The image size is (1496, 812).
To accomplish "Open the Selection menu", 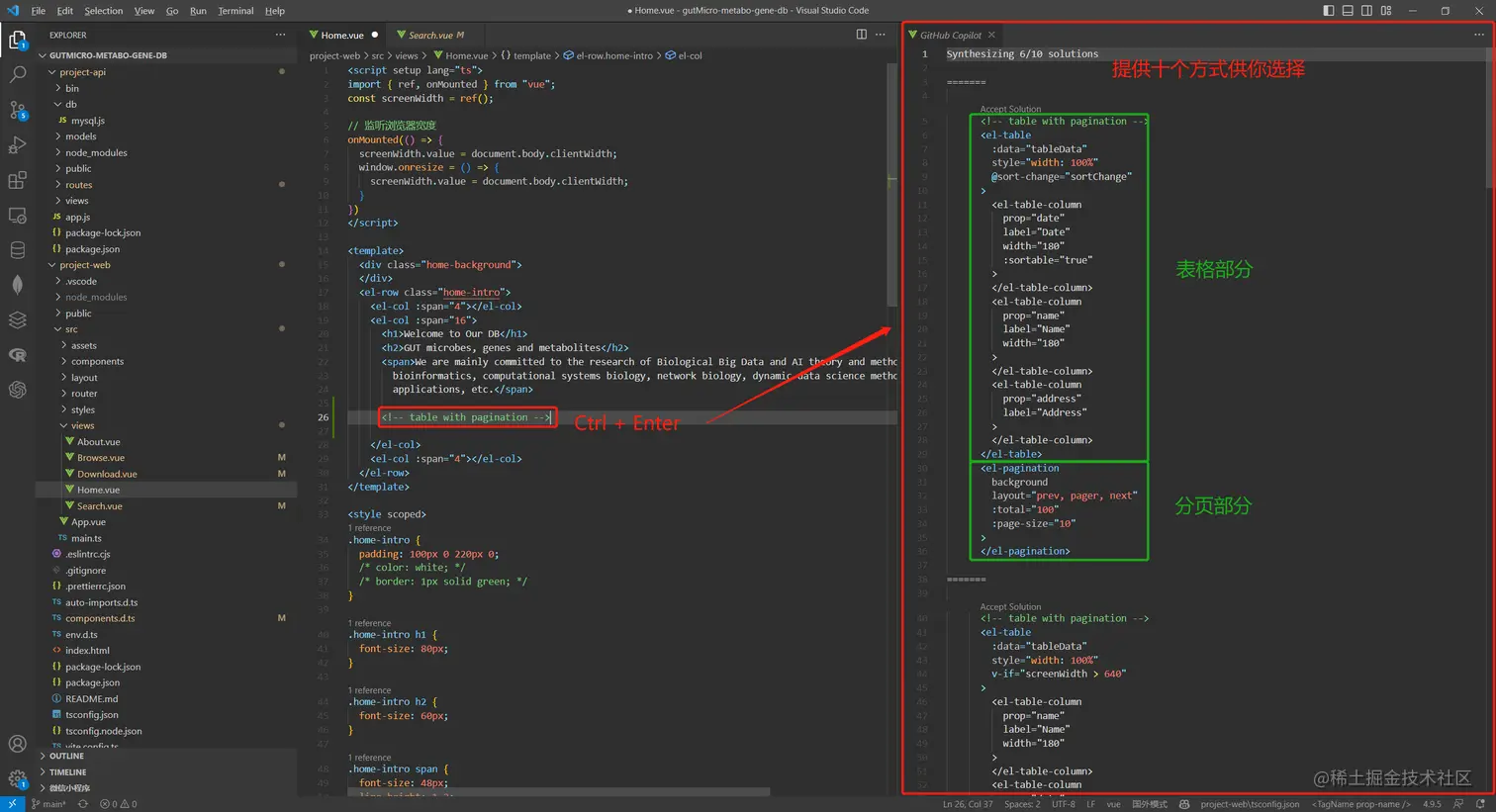I will (103, 11).
